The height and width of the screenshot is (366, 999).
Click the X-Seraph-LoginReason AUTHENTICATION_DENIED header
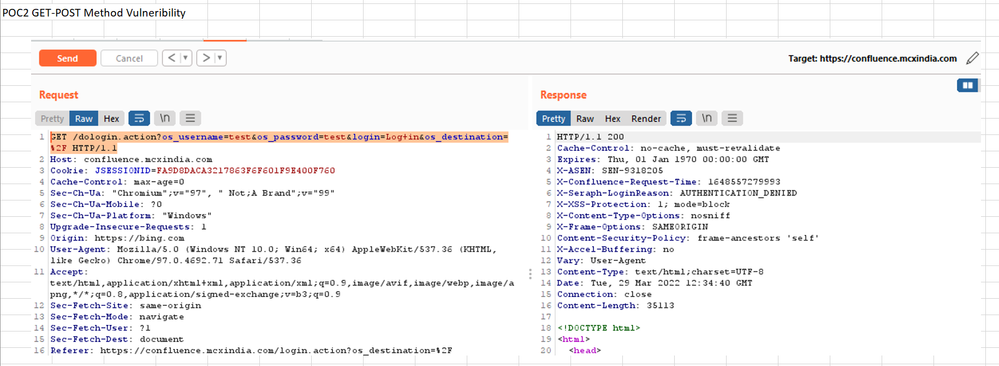[x=677, y=193]
